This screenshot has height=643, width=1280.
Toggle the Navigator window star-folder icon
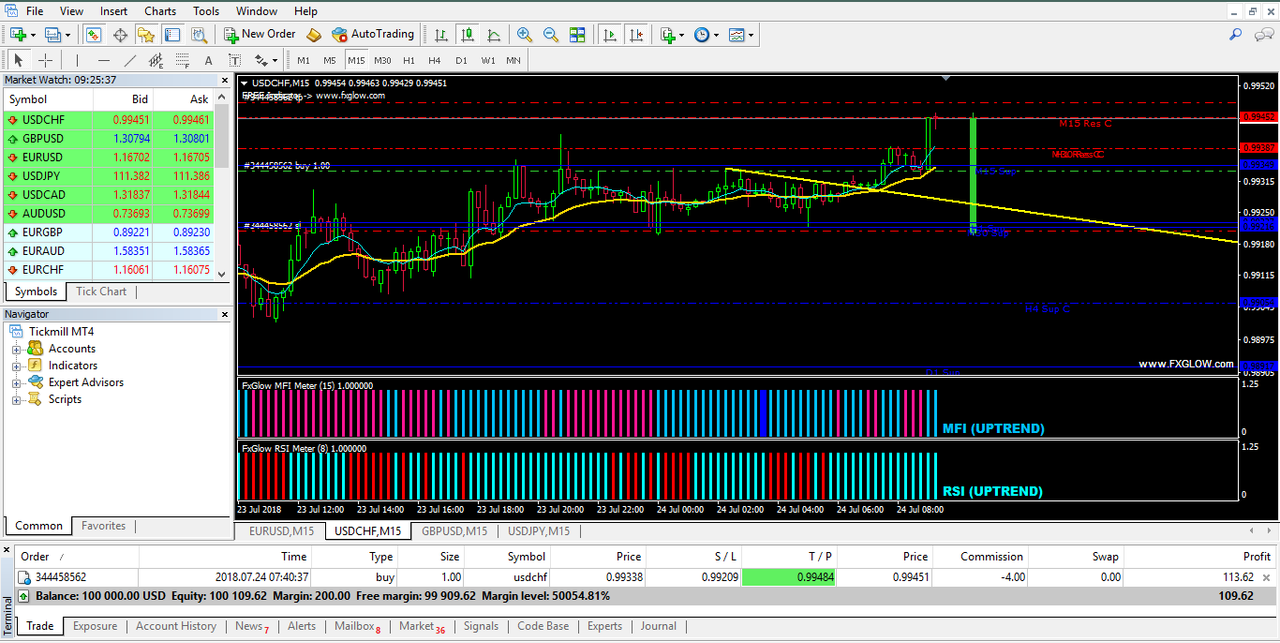[146, 34]
